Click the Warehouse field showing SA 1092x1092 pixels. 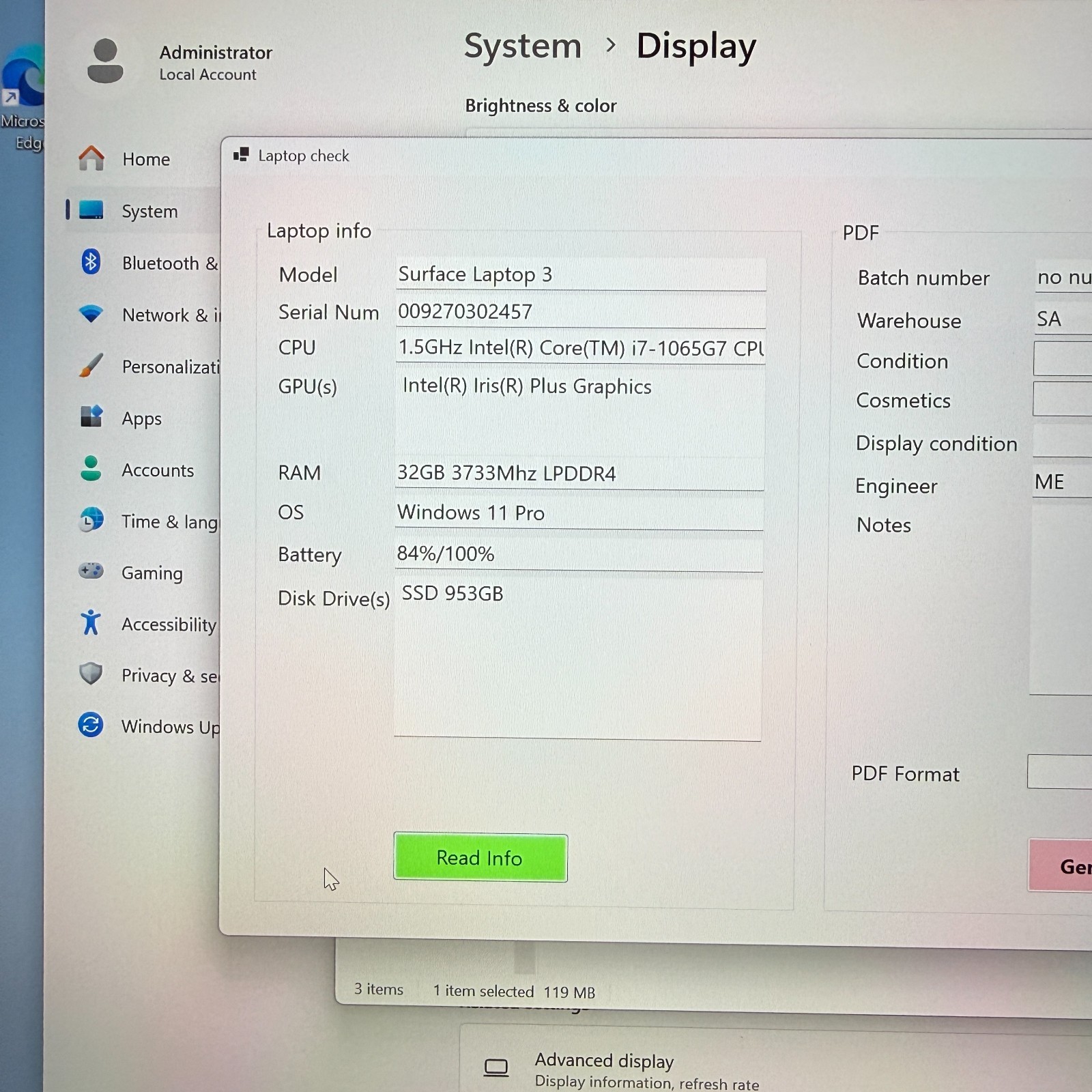(x=1063, y=319)
